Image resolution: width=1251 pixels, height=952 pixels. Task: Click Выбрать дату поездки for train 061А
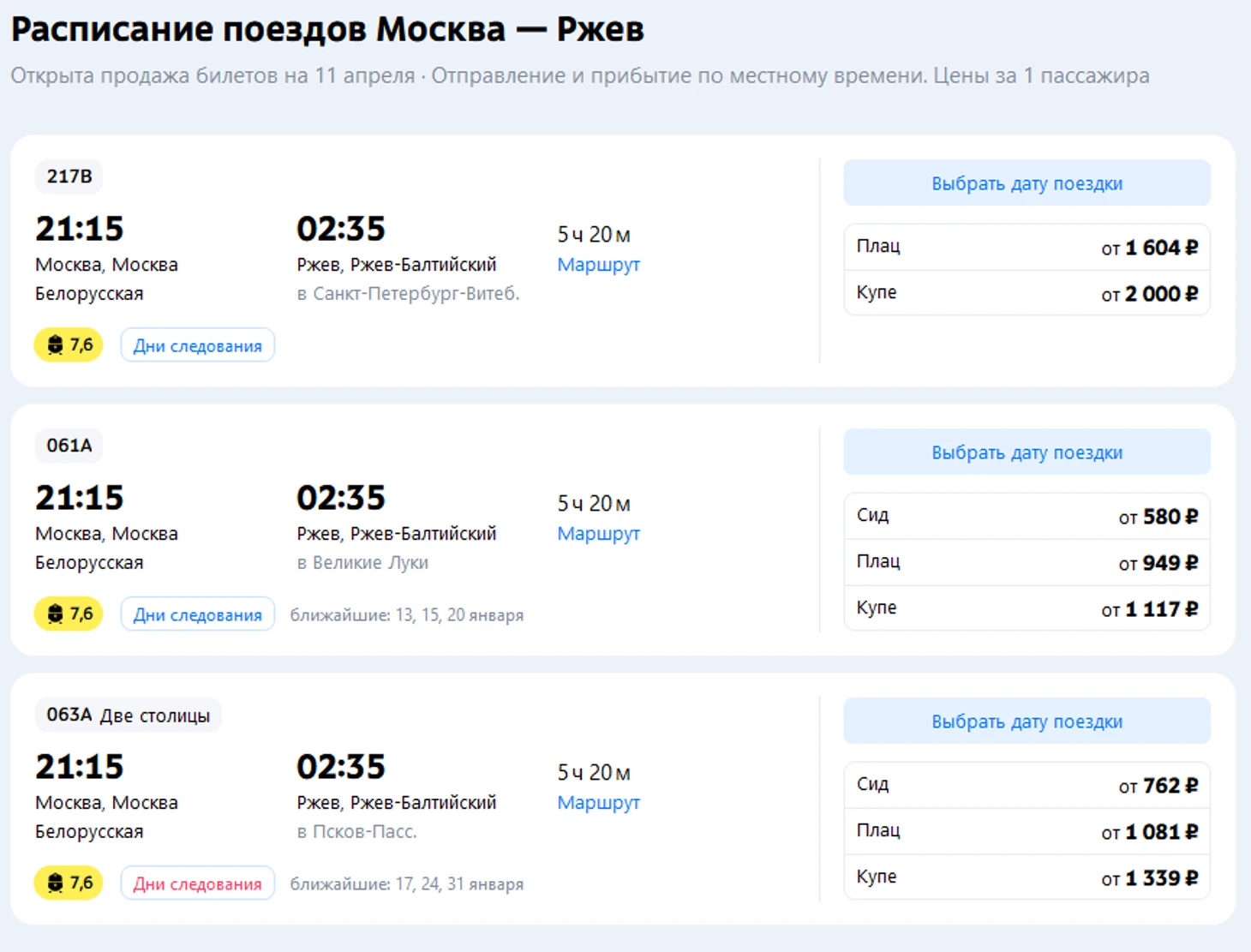tap(1027, 452)
